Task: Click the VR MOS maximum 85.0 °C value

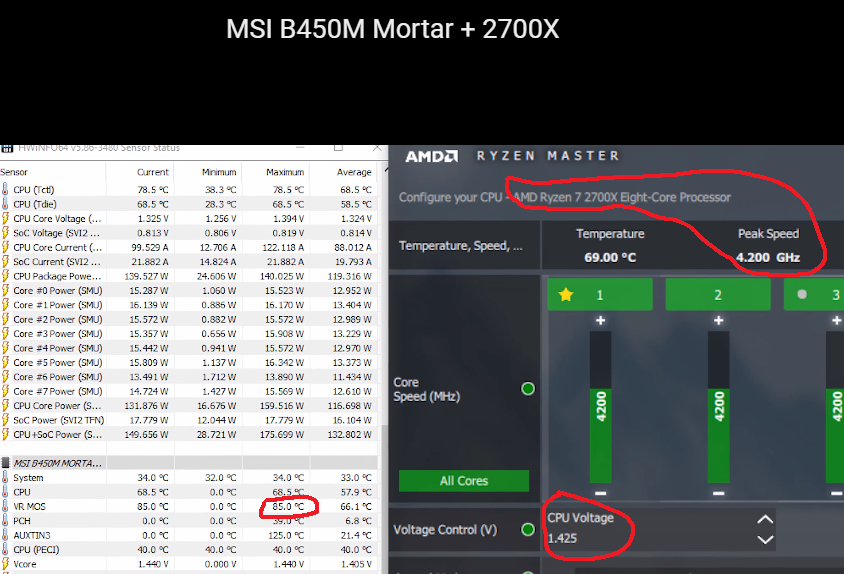Action: pos(288,507)
